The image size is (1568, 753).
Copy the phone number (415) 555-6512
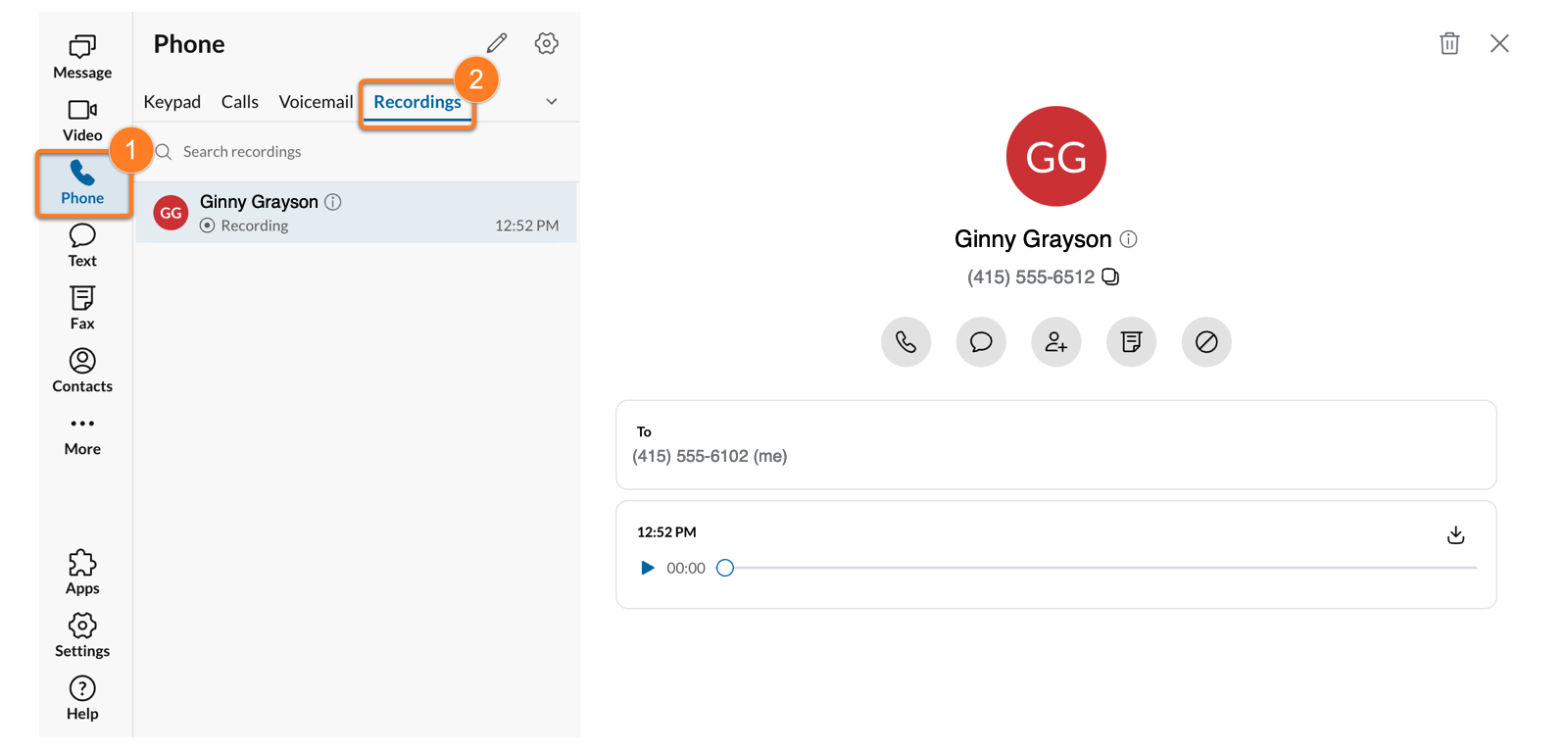(x=1110, y=276)
